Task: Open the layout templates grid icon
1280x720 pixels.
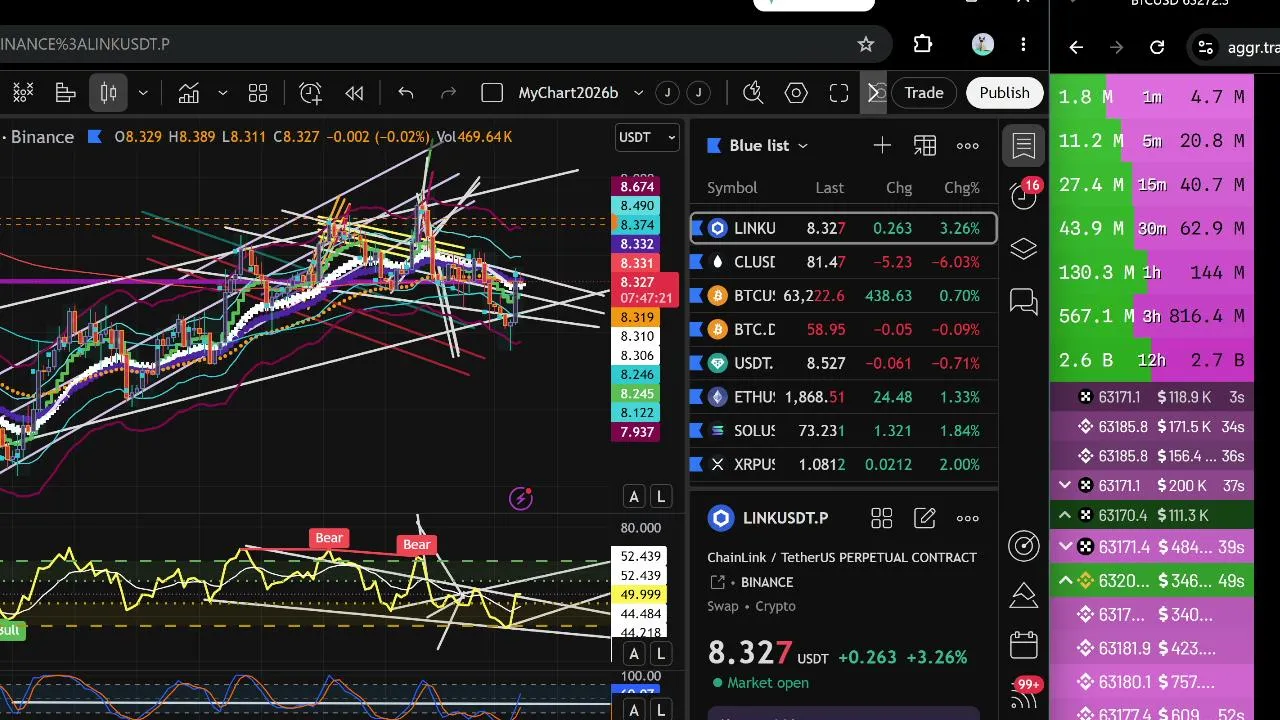Action: (x=258, y=93)
